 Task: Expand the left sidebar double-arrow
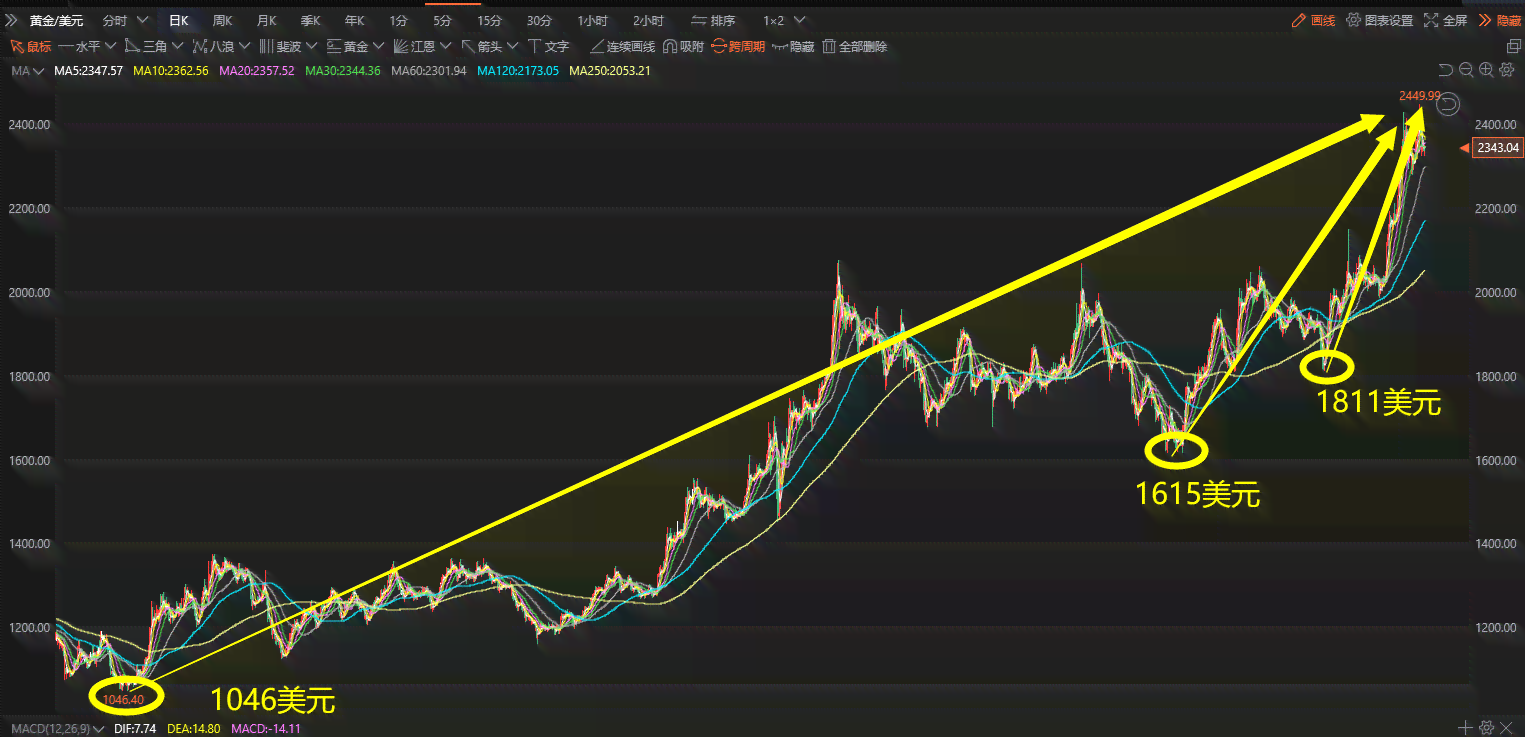(x=11, y=20)
